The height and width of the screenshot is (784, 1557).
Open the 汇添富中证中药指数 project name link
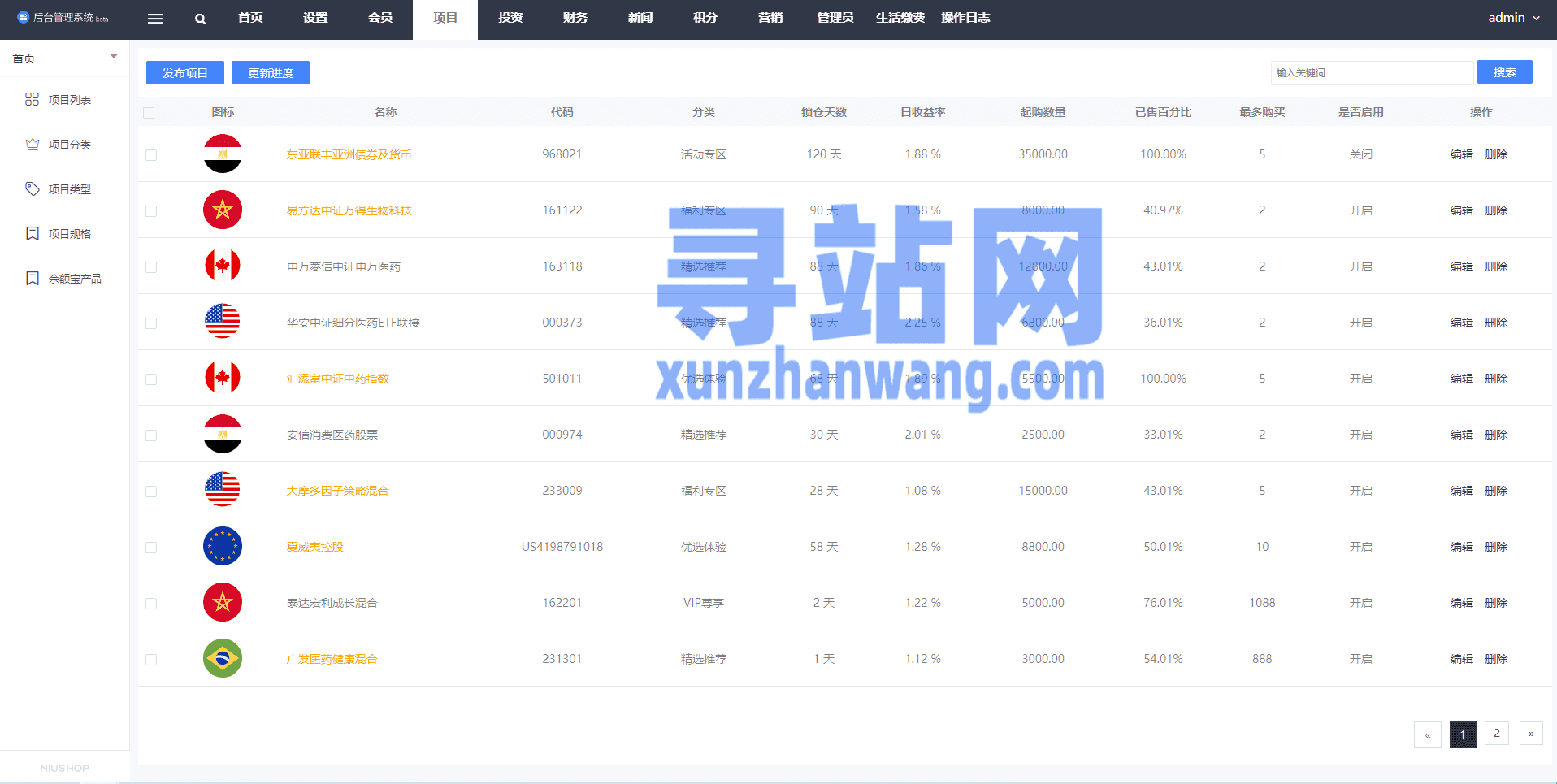click(338, 379)
